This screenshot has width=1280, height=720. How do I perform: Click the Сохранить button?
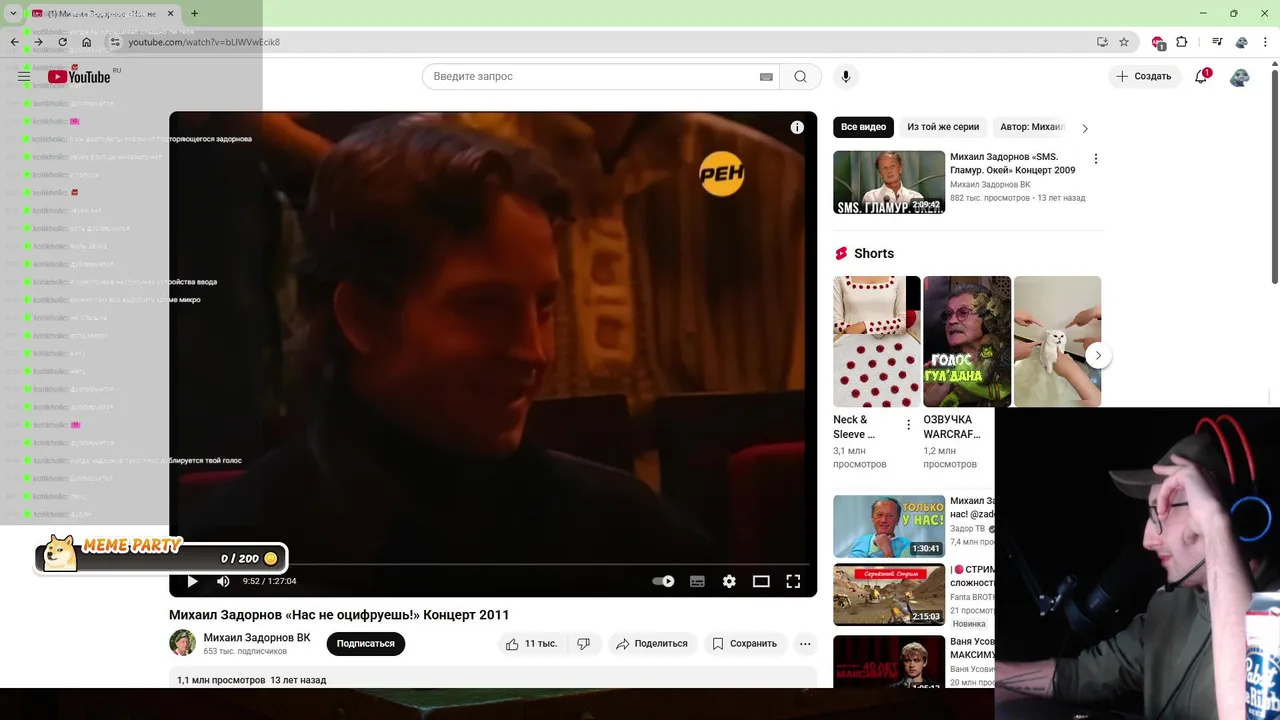[744, 644]
